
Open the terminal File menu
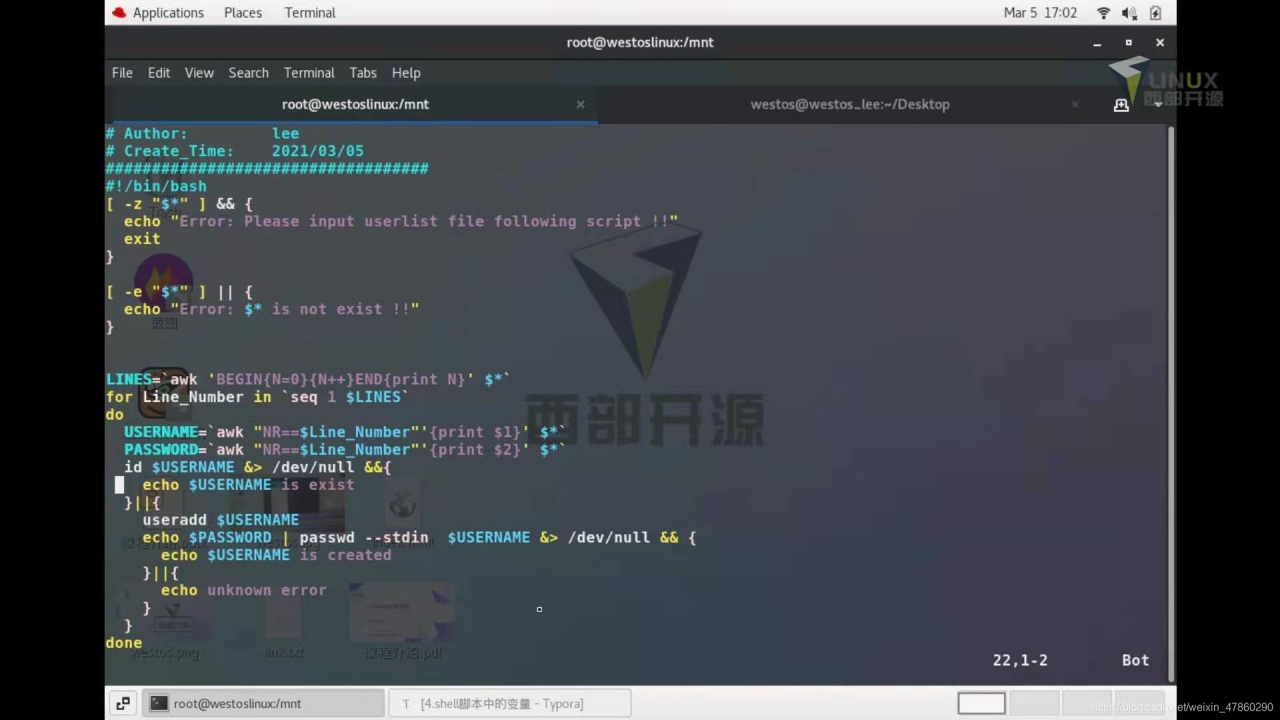coord(122,73)
